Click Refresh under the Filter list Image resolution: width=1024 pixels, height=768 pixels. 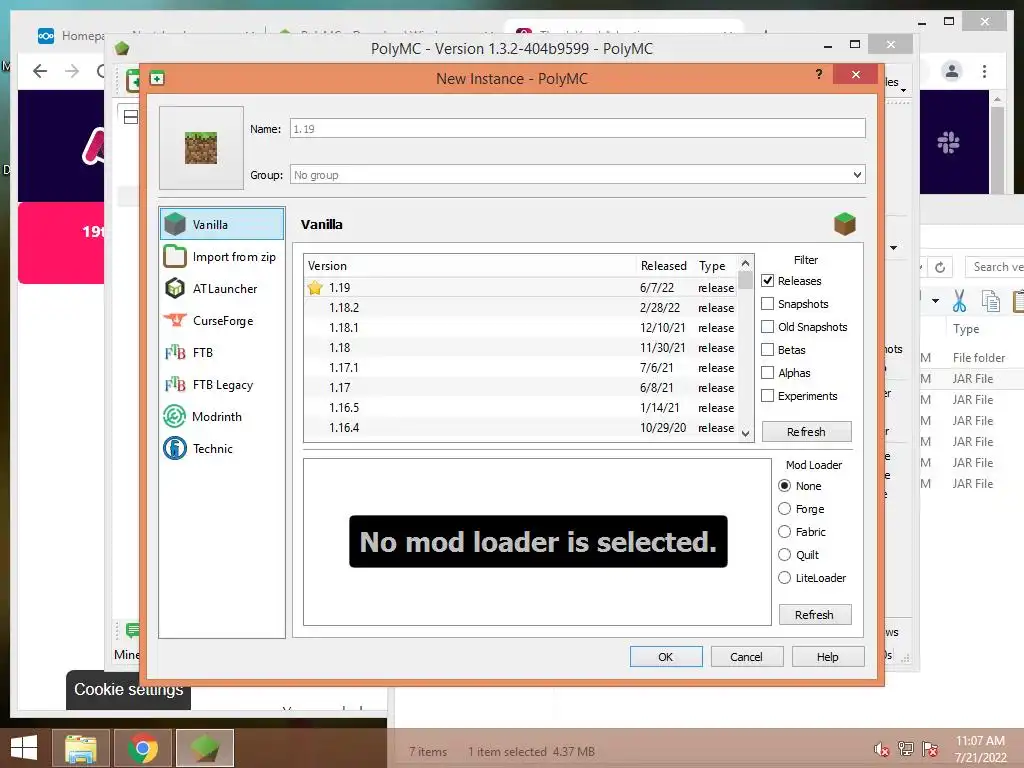(x=807, y=432)
